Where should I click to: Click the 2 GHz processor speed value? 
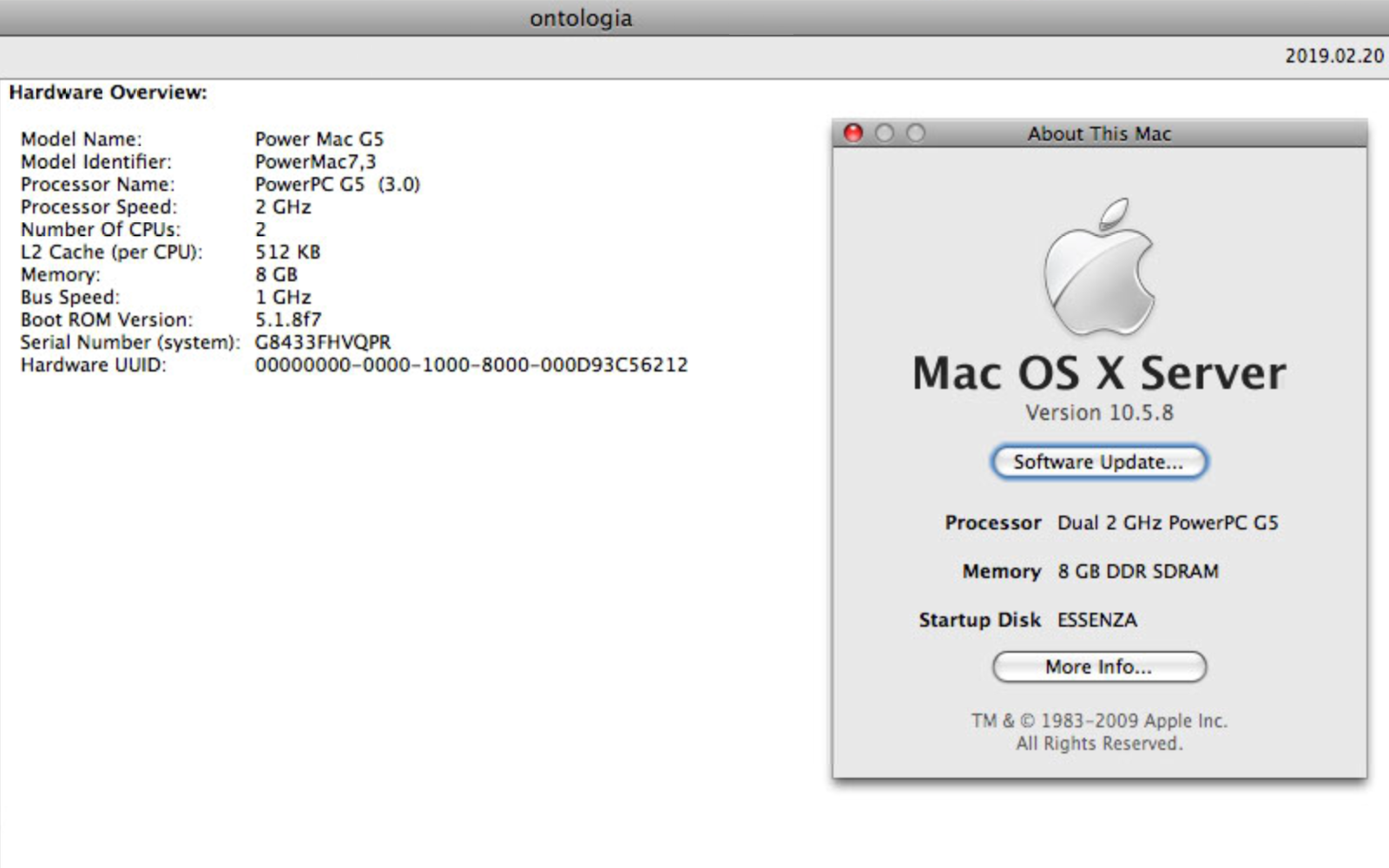coord(283,207)
